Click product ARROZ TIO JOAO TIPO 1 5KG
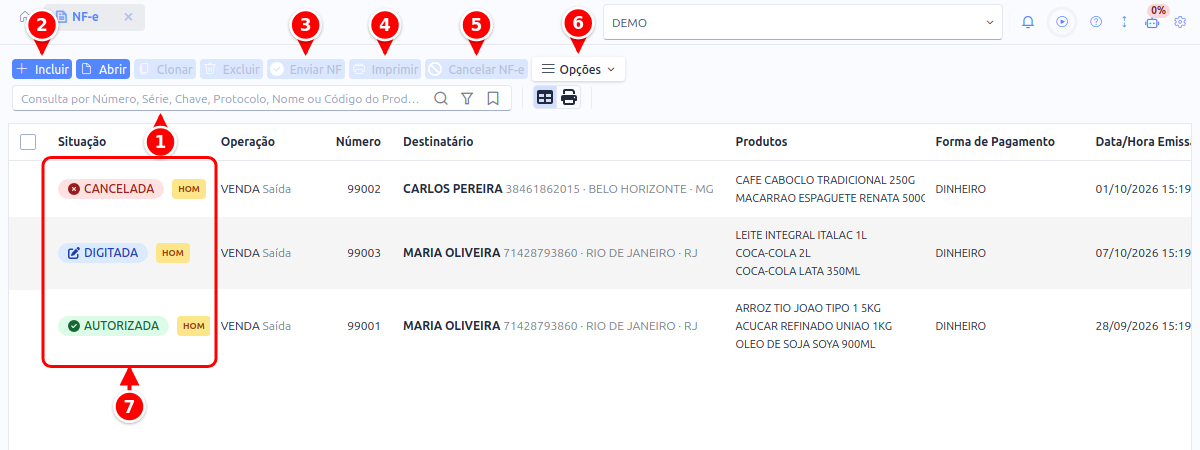The width and height of the screenshot is (1200, 450). point(808,308)
